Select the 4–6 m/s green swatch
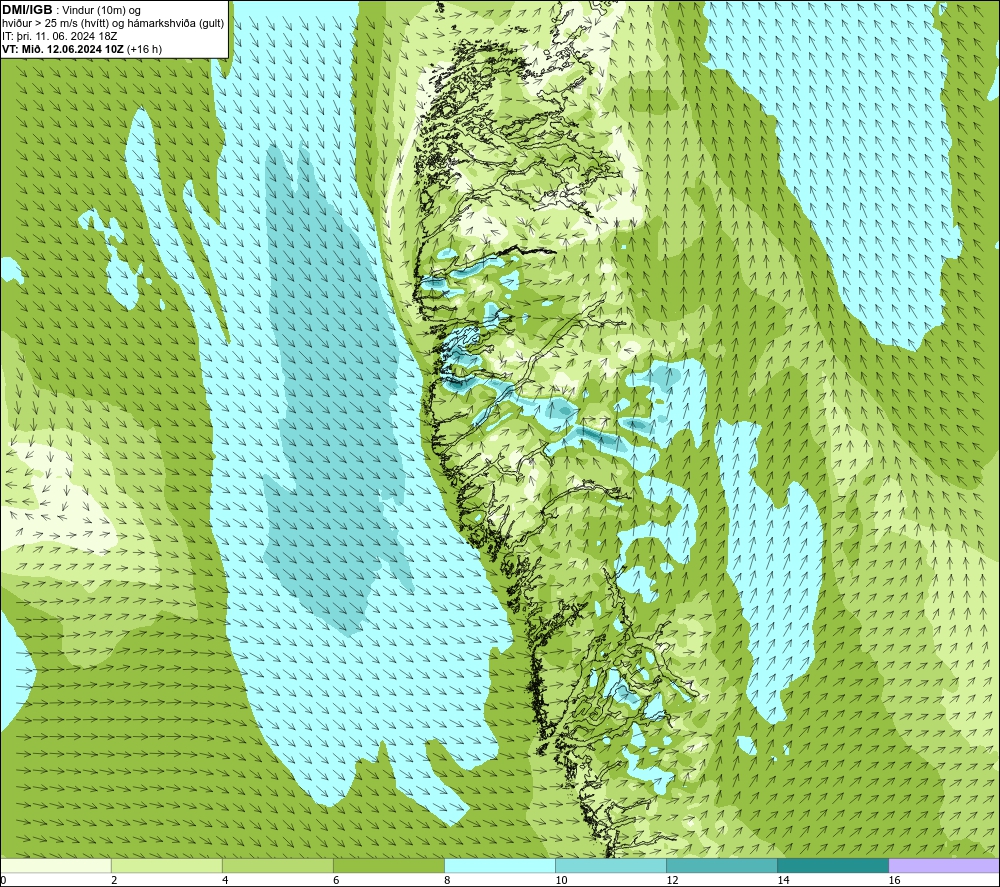Viewport: 1000px width, 887px height. (278, 865)
